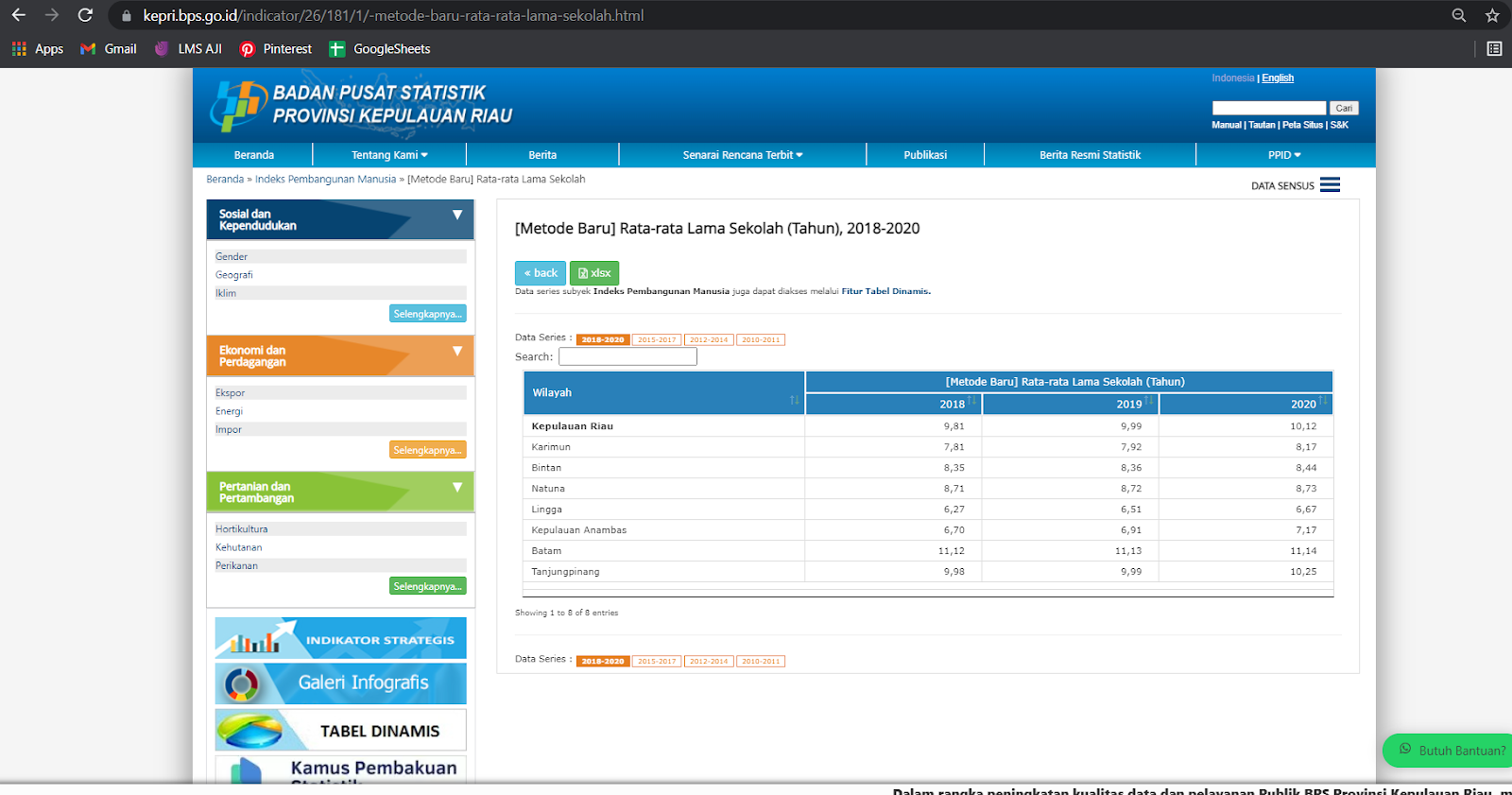
Task: Open the Publikasi menu item
Action: (x=925, y=155)
